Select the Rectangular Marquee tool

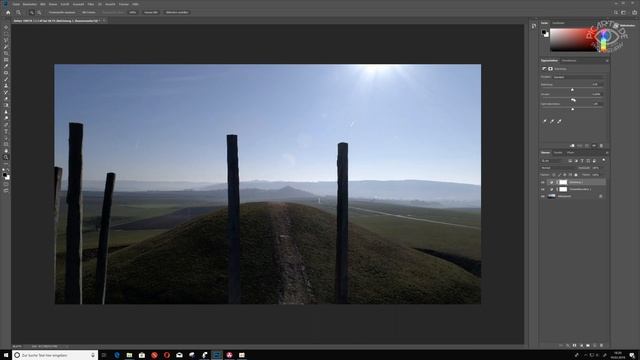tap(6, 34)
